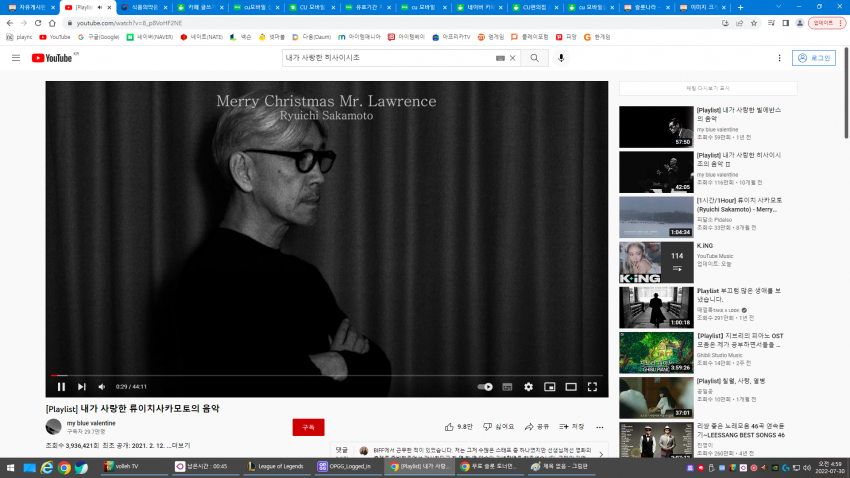Switch to OPGG_Logged_in taskbar window
Image resolution: width=850 pixels, height=478 pixels.
point(345,466)
